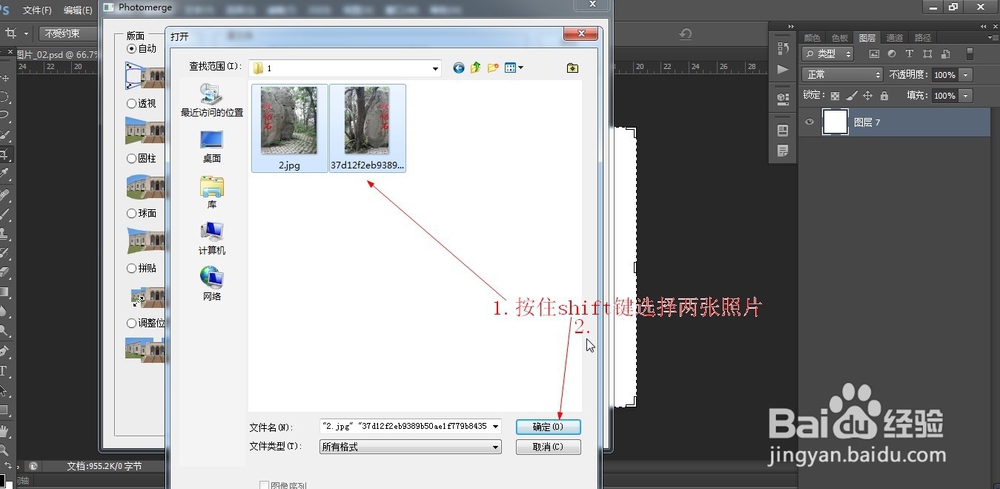
Task: Expand 文件名 combo box dropdown
Action: point(496,426)
